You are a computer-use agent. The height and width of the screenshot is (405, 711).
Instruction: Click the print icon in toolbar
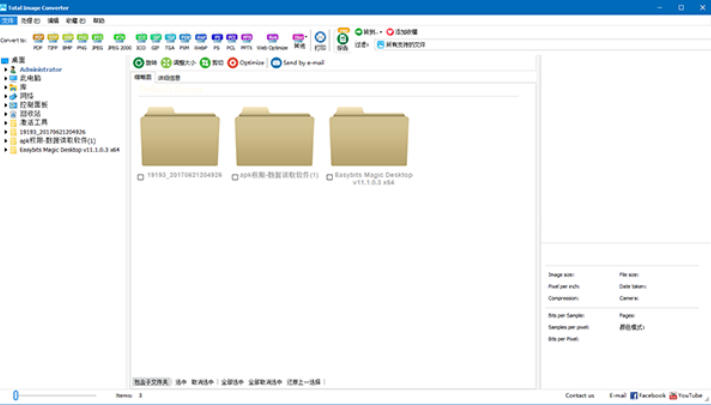[x=320, y=38]
